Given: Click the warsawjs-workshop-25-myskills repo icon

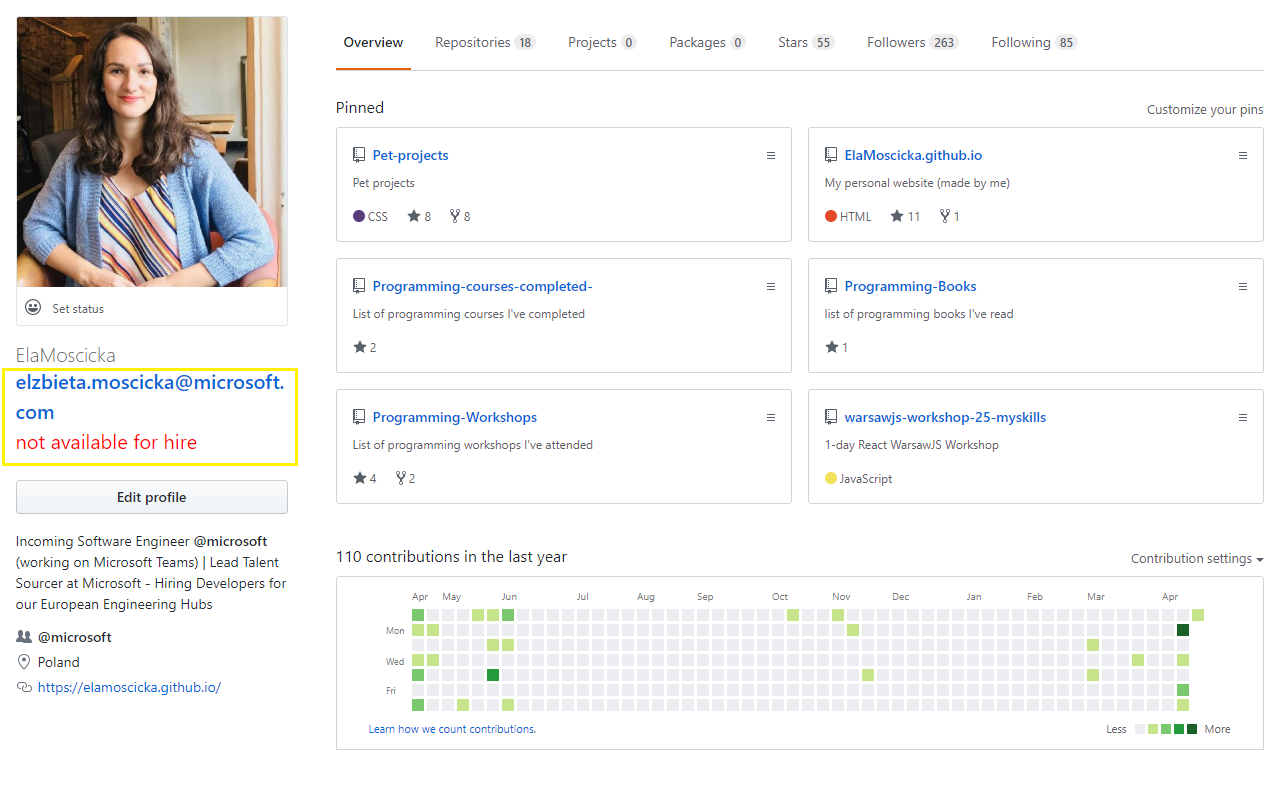Looking at the screenshot, I should pyautogui.click(x=831, y=417).
